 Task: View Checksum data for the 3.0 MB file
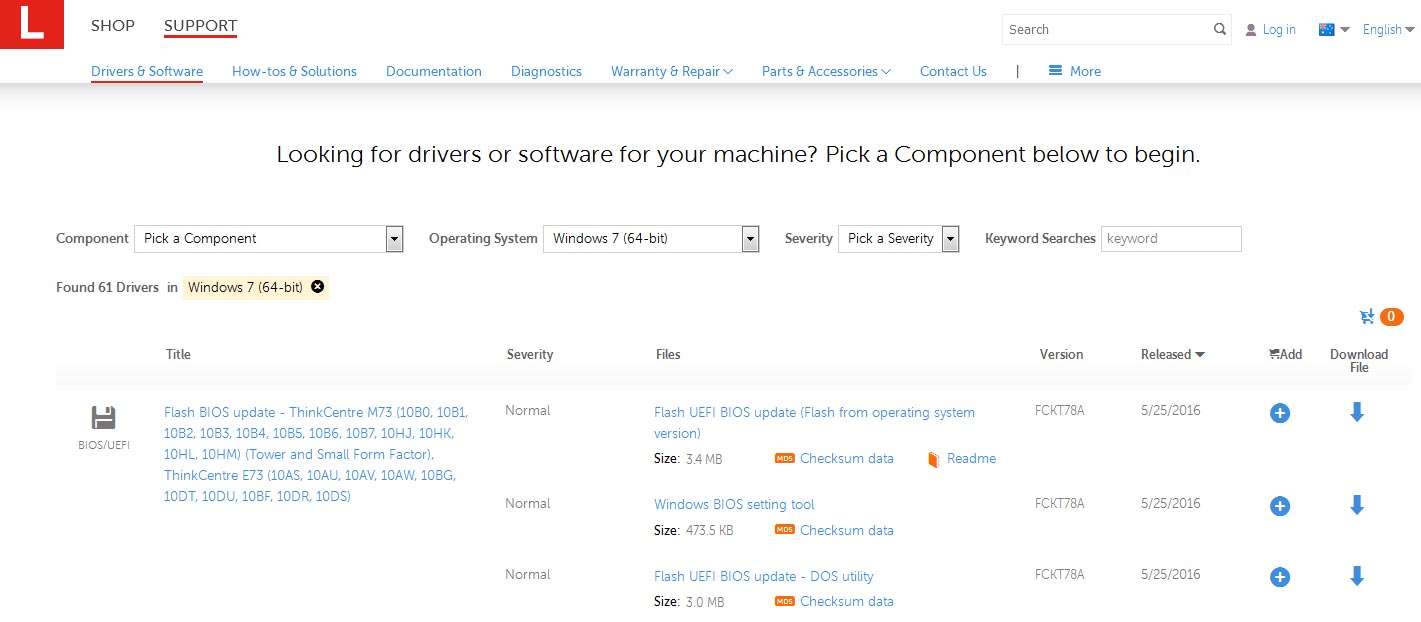coord(847,602)
